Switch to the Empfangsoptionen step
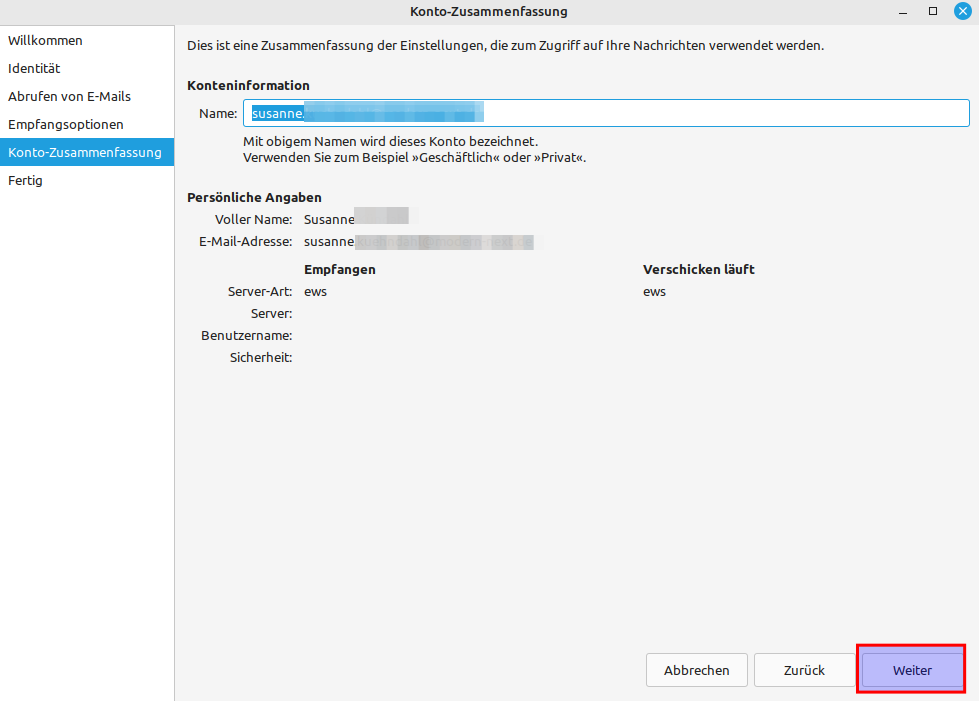979x701 pixels. [x=66, y=125]
